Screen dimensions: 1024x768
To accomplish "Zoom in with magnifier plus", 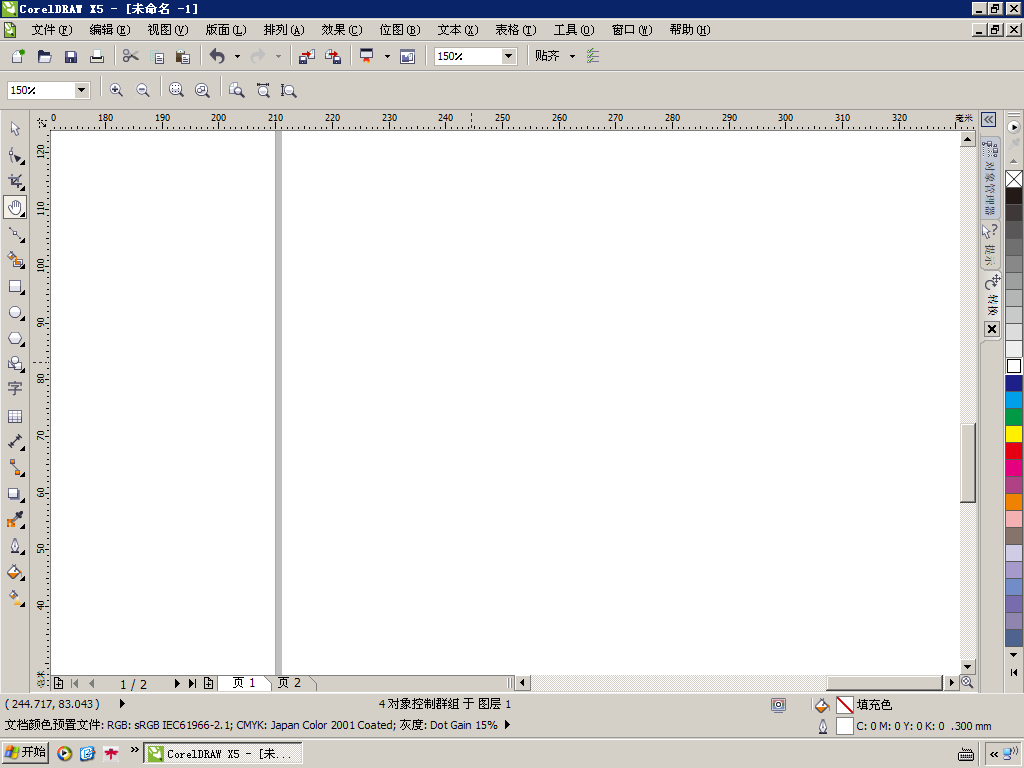I will (x=116, y=90).
